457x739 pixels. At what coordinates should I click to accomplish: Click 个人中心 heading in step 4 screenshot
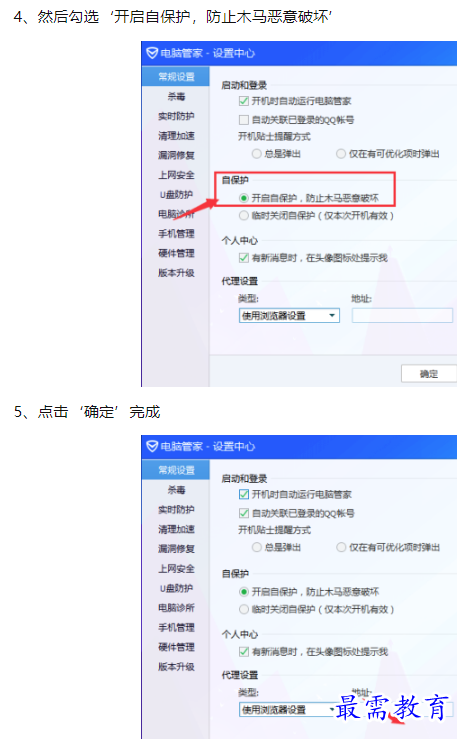240,240
